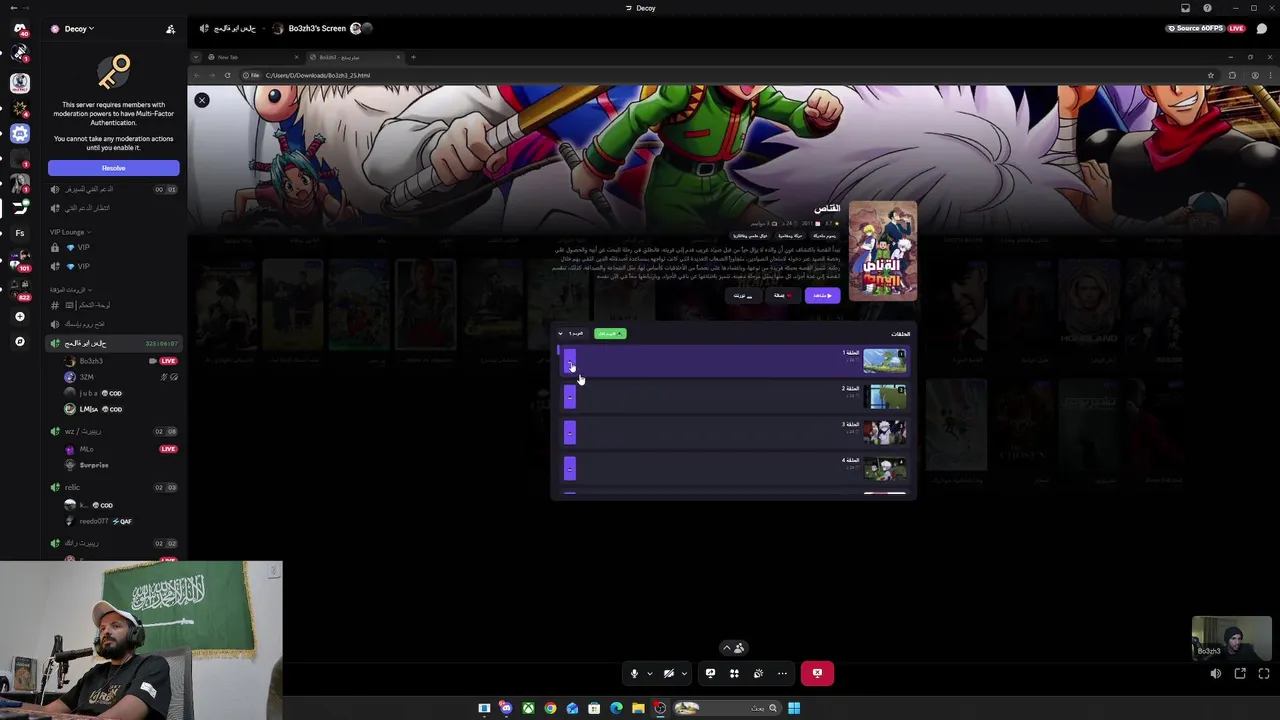Image resolution: width=1280 pixels, height=720 pixels.
Task: Open Discover servers compass icon
Action: [x=20, y=342]
